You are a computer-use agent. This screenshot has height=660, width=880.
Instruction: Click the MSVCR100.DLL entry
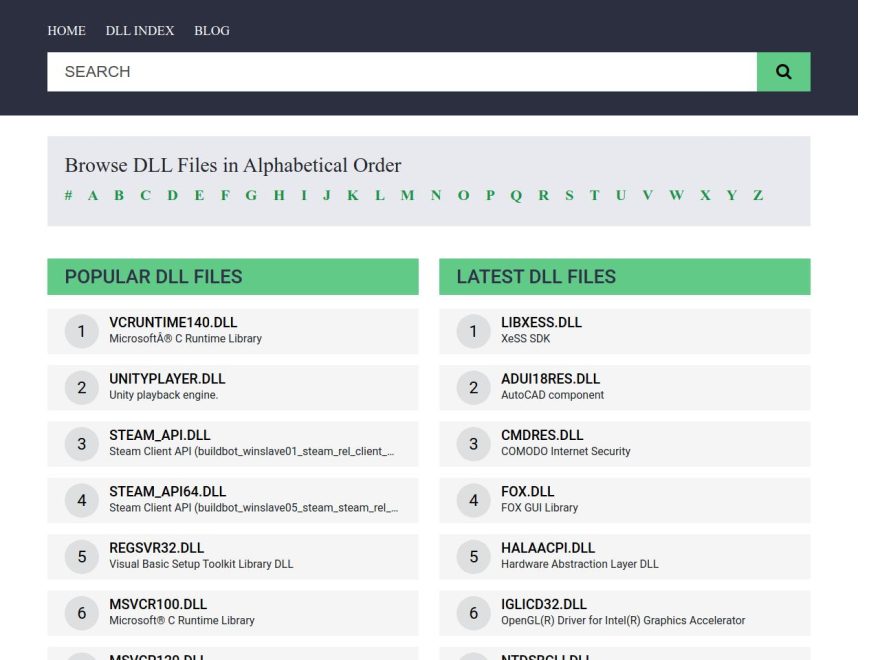(158, 605)
